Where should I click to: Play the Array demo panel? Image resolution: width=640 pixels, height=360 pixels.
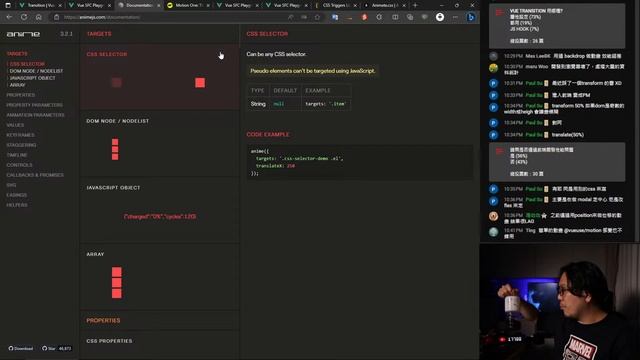[160, 277]
